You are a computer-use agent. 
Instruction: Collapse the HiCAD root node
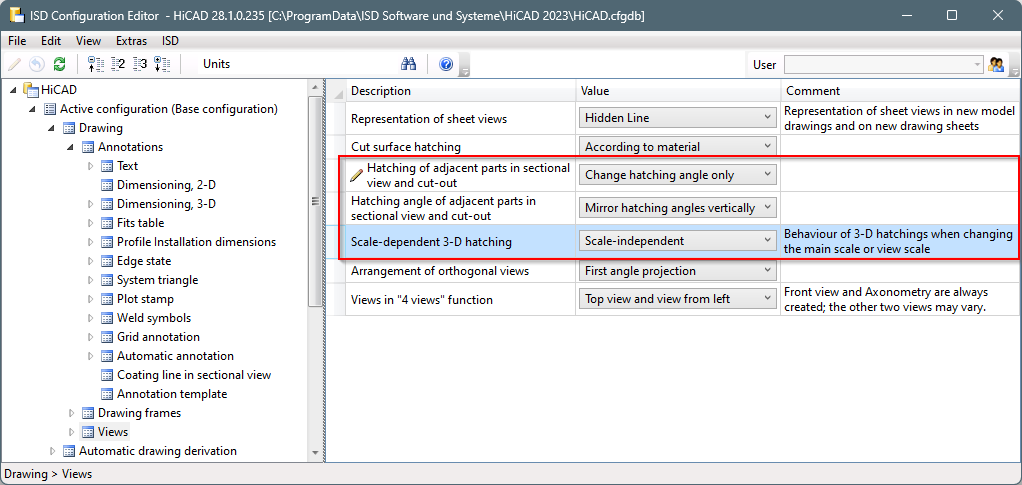[x=14, y=90]
